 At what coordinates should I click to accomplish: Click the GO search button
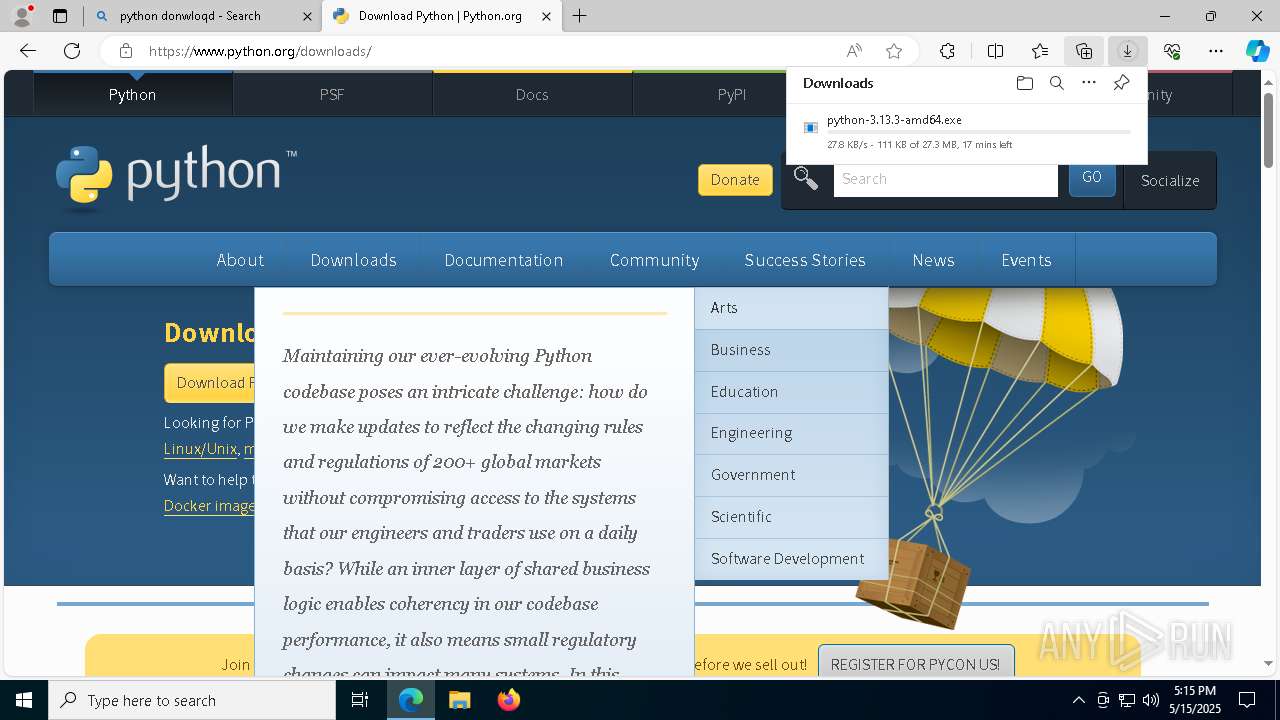click(1092, 177)
